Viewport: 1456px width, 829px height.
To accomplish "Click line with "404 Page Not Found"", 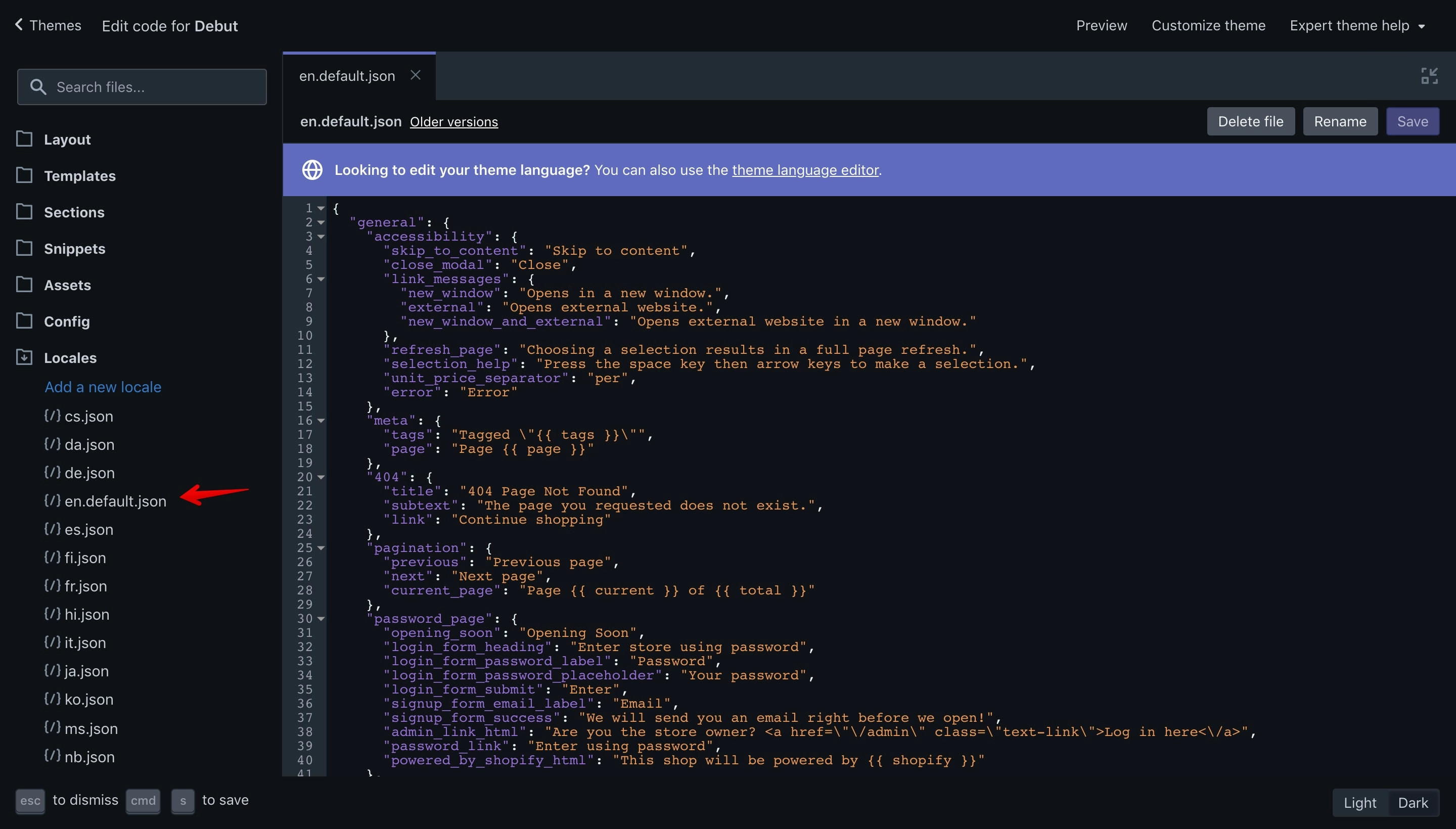I will 510,491.
